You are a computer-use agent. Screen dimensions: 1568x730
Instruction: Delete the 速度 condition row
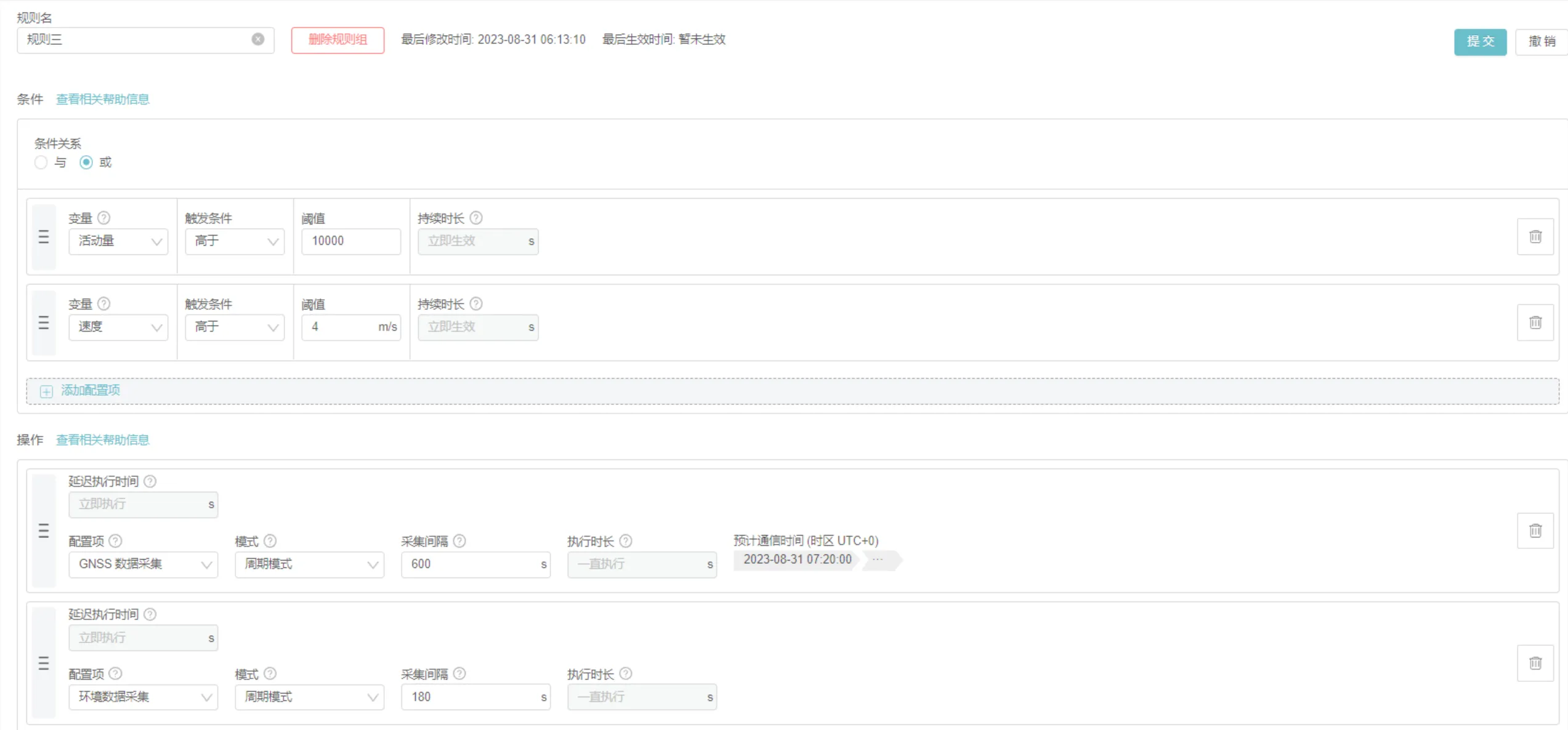[x=1535, y=323]
